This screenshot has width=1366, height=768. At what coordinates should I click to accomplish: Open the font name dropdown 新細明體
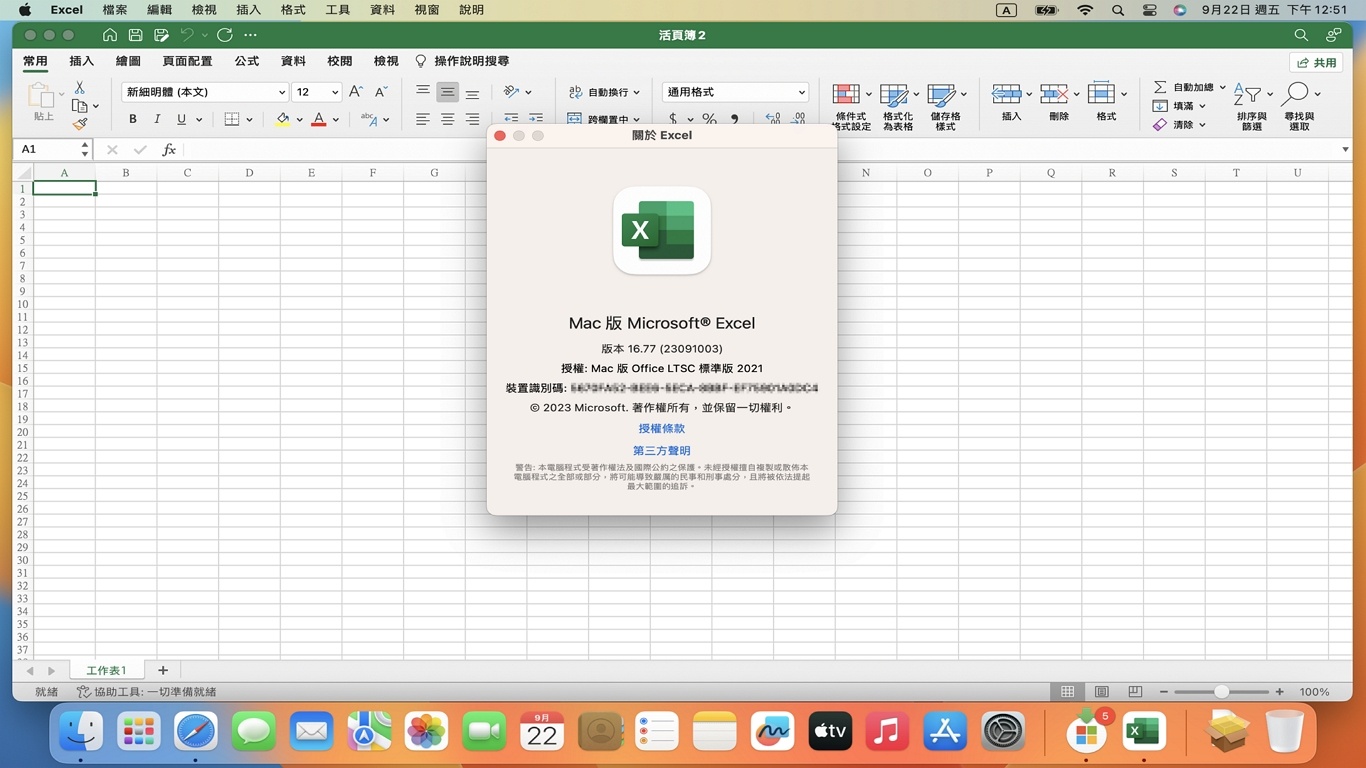(x=205, y=92)
